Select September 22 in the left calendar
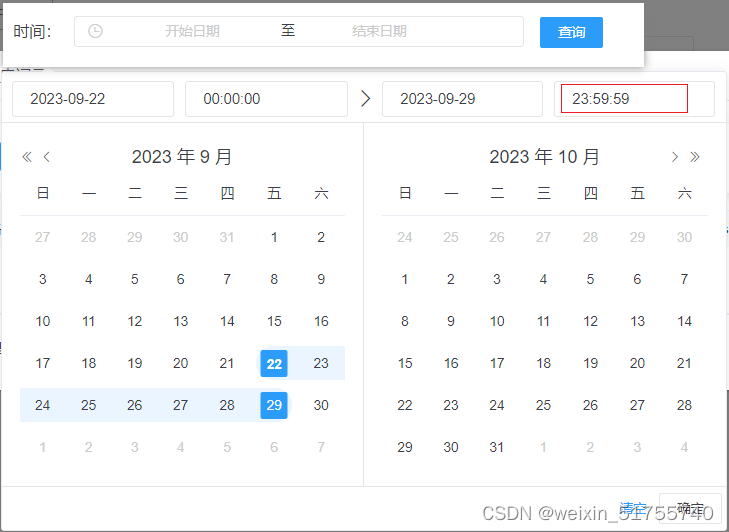This screenshot has height=532, width=729. click(274, 363)
